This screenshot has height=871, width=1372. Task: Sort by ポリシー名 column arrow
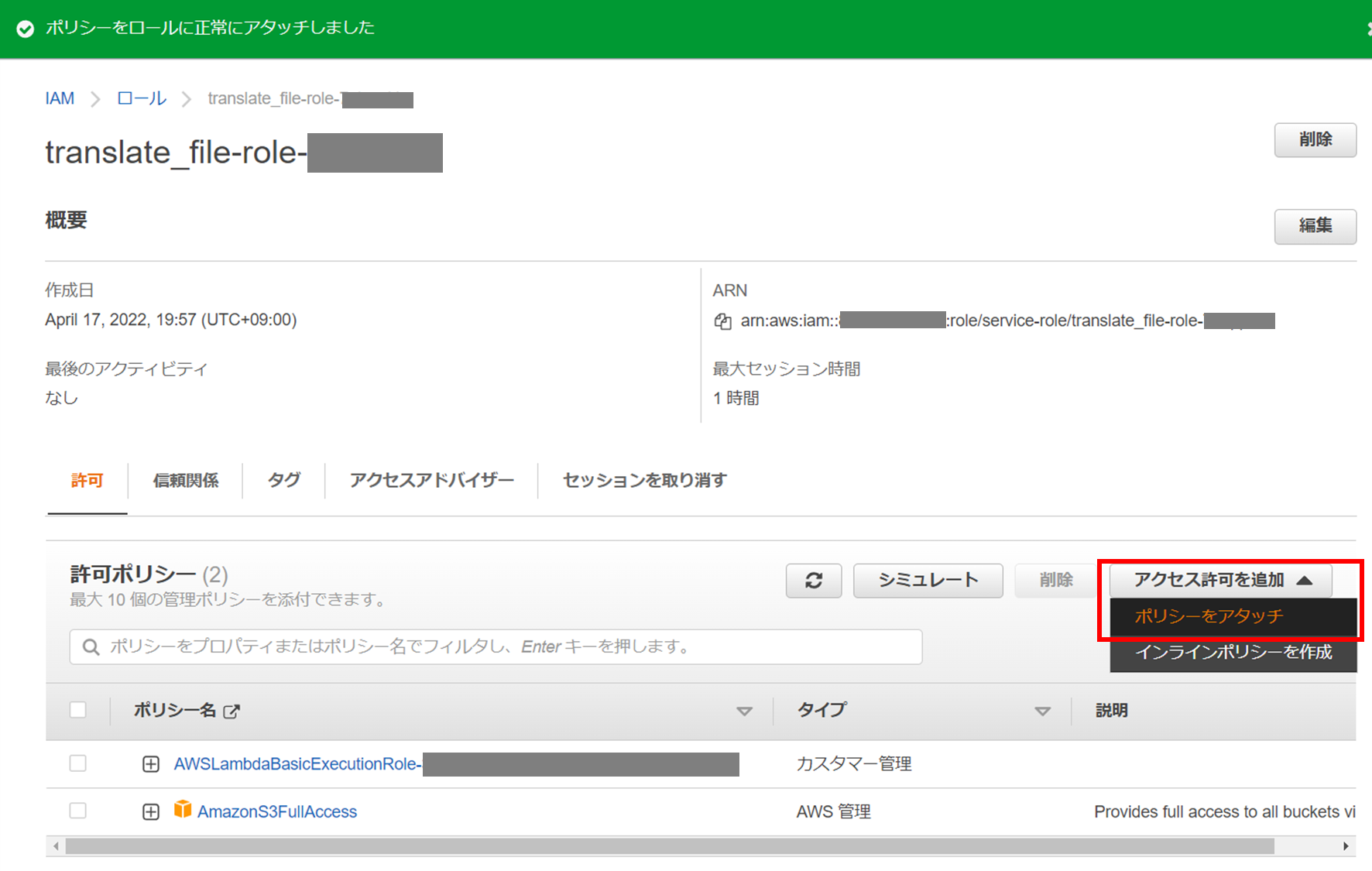[x=744, y=712]
